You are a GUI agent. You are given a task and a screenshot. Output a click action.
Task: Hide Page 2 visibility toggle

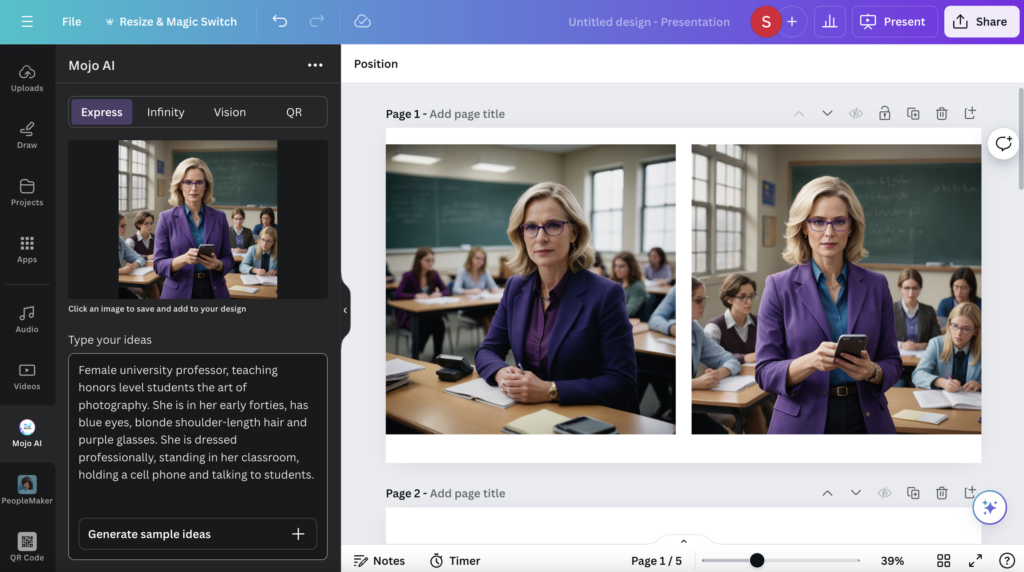coord(884,493)
